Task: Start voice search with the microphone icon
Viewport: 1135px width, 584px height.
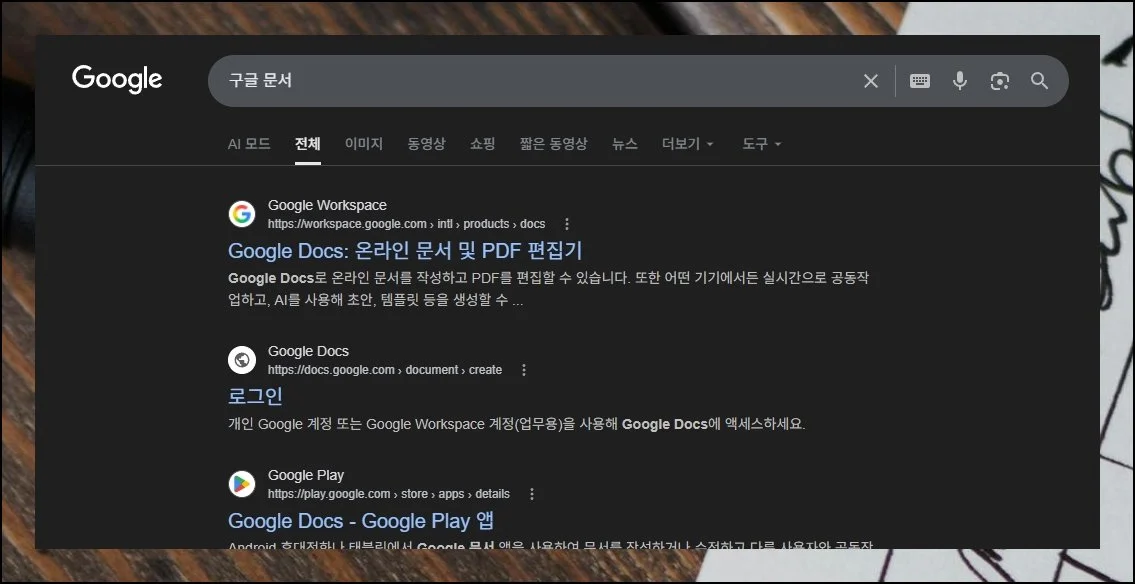Action: (x=959, y=81)
